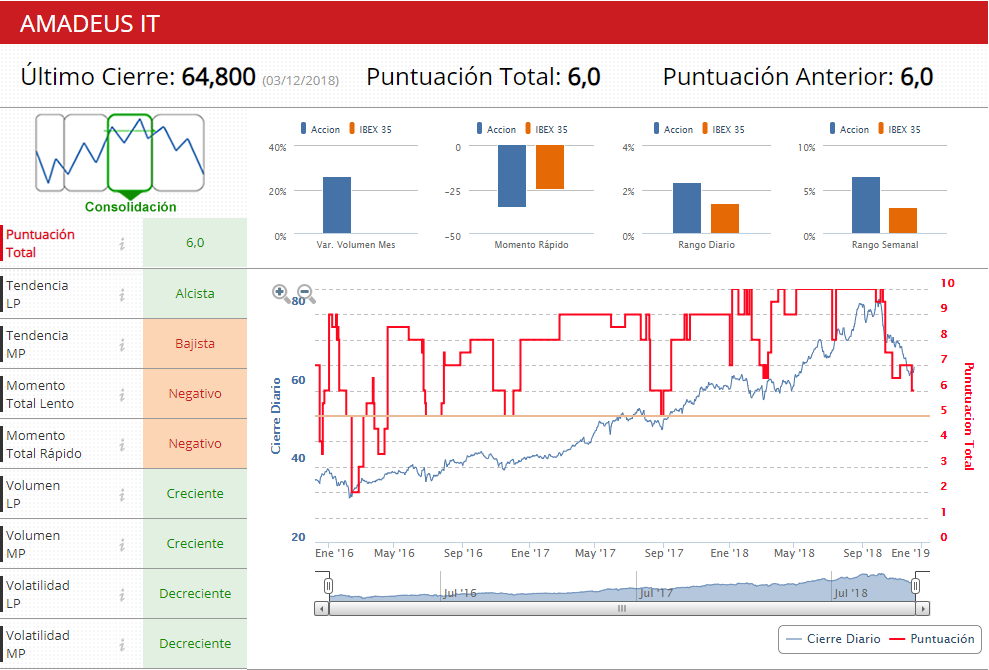
Task: Toggle Cierre Diario series in main chart legend
Action: pos(833,639)
